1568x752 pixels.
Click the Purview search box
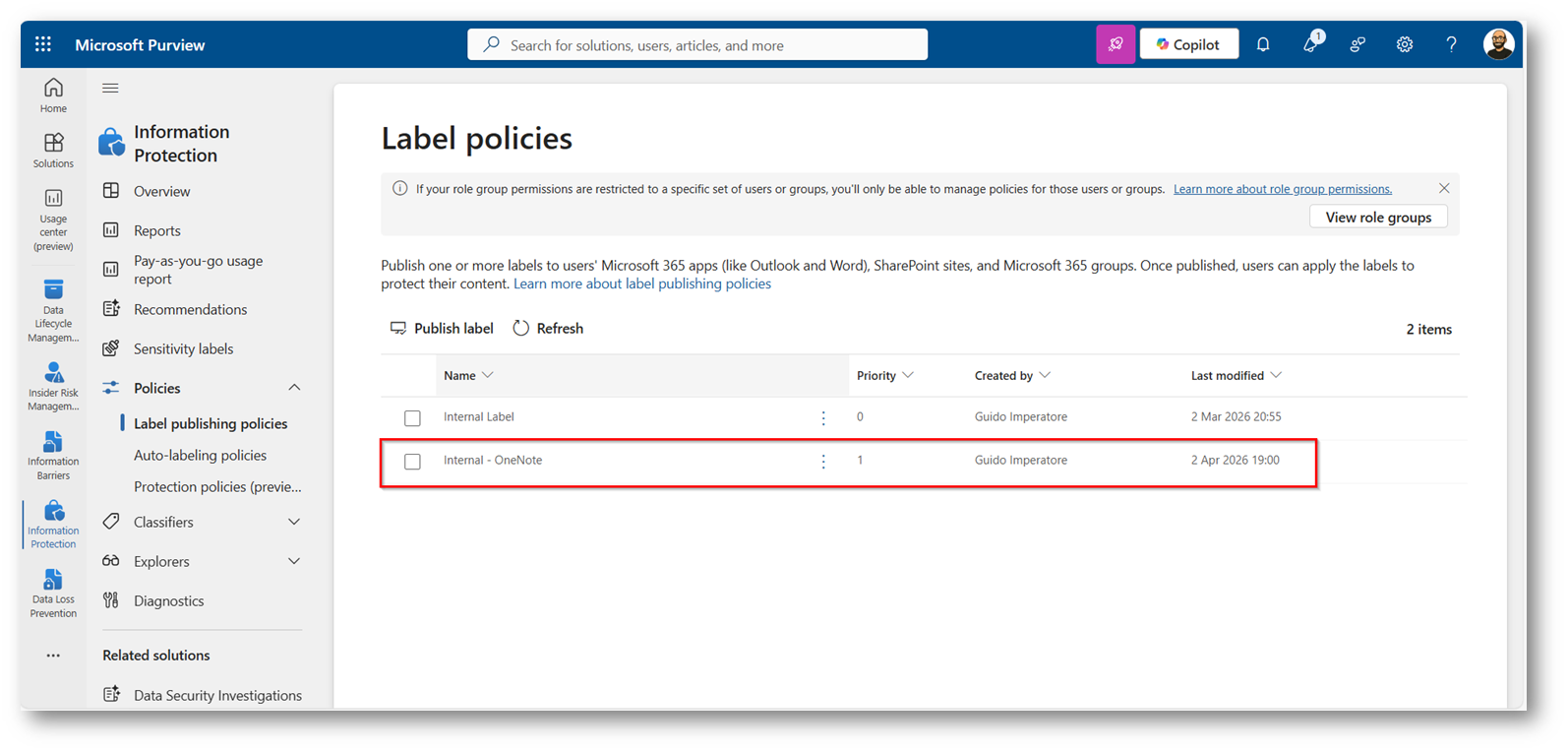pos(696,45)
